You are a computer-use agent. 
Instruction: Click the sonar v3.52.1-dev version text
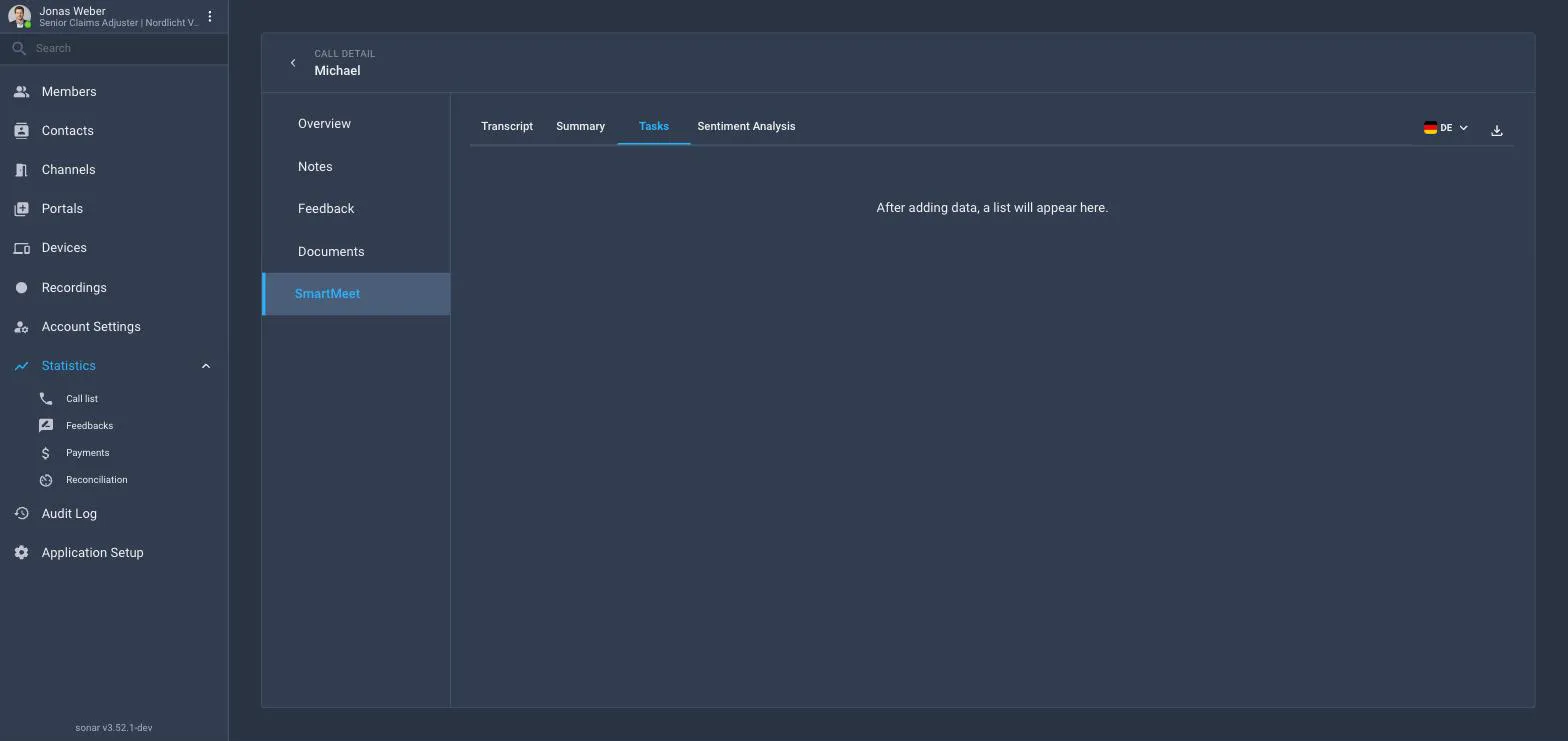coord(114,728)
